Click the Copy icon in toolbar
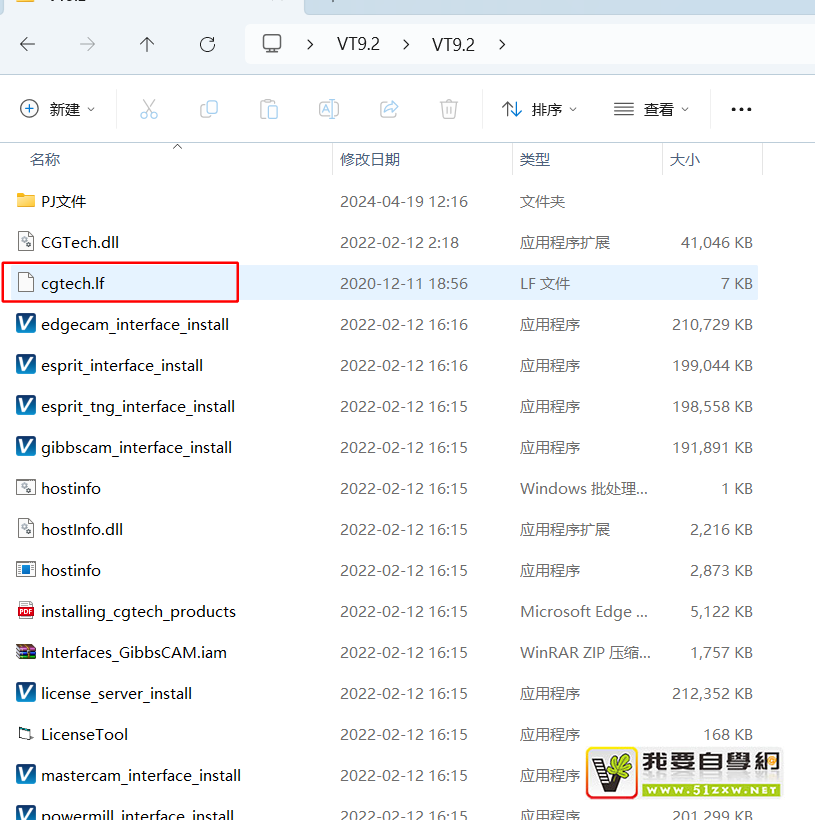 tap(209, 109)
